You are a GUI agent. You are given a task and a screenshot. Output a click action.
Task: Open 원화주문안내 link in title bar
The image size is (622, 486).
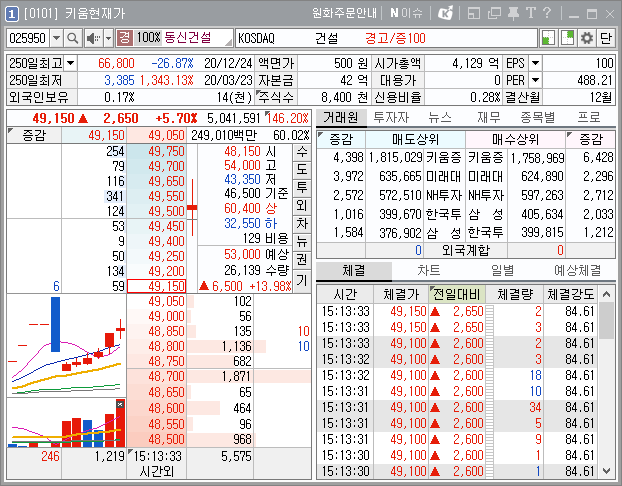pos(344,13)
